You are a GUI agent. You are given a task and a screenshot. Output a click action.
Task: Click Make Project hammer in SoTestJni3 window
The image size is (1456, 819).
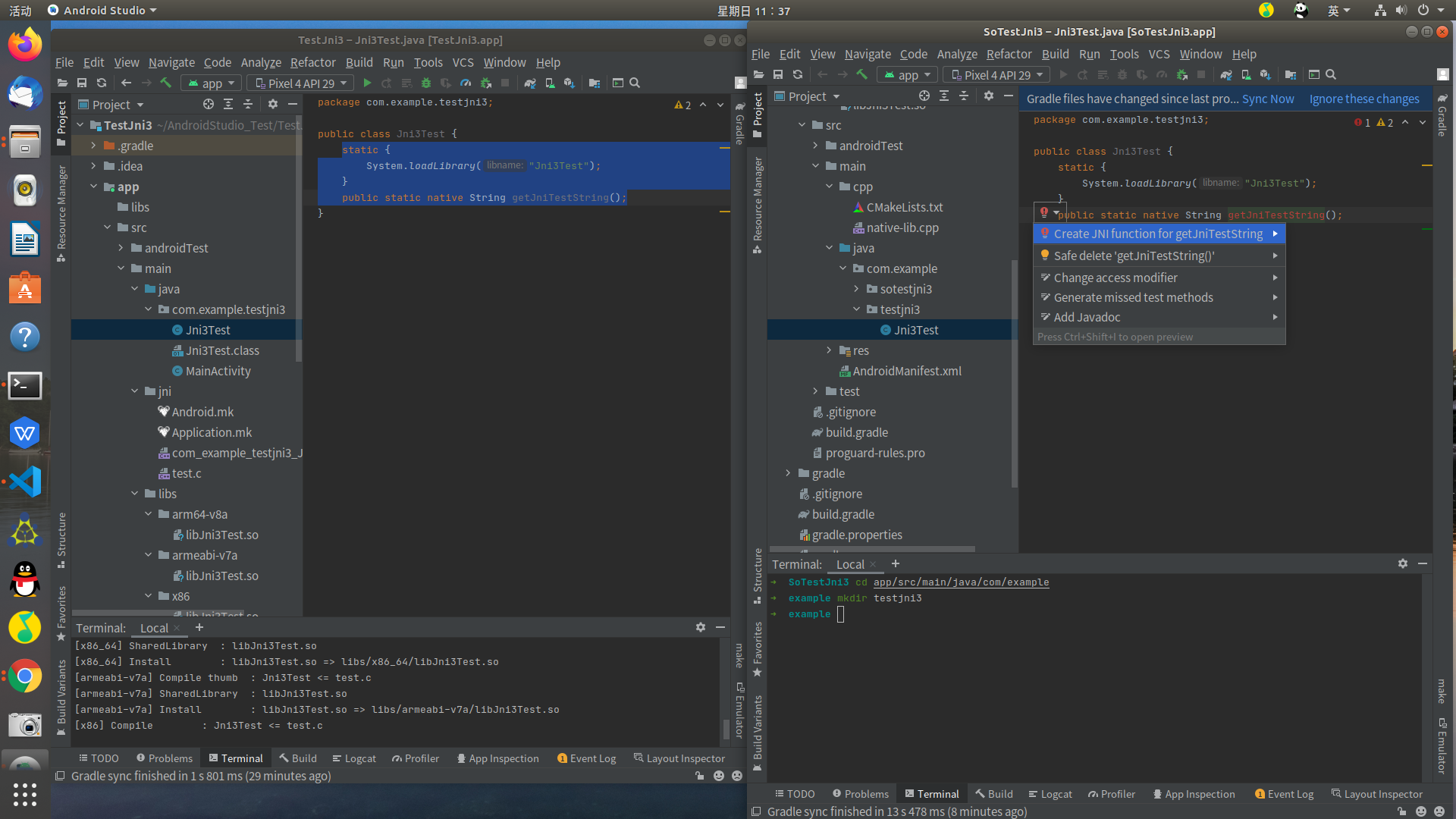[861, 75]
